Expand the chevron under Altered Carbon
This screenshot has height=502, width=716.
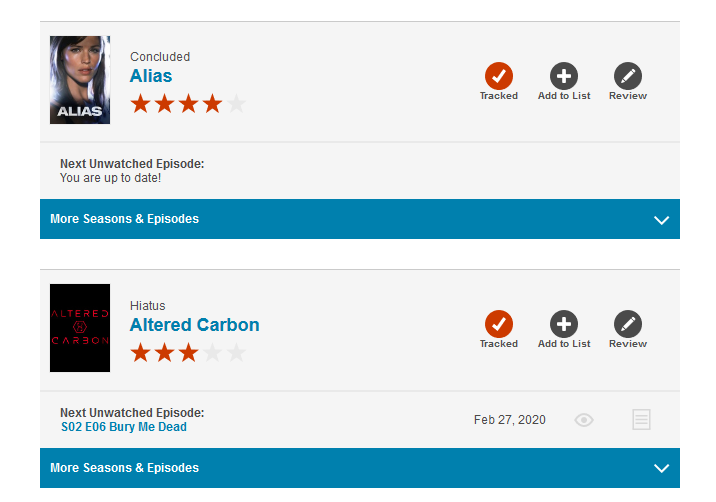[660, 468]
